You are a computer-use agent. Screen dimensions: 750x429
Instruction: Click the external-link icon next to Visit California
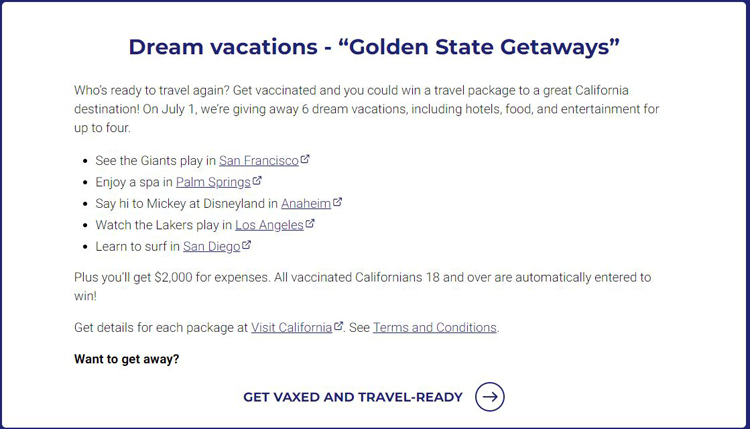click(x=338, y=326)
